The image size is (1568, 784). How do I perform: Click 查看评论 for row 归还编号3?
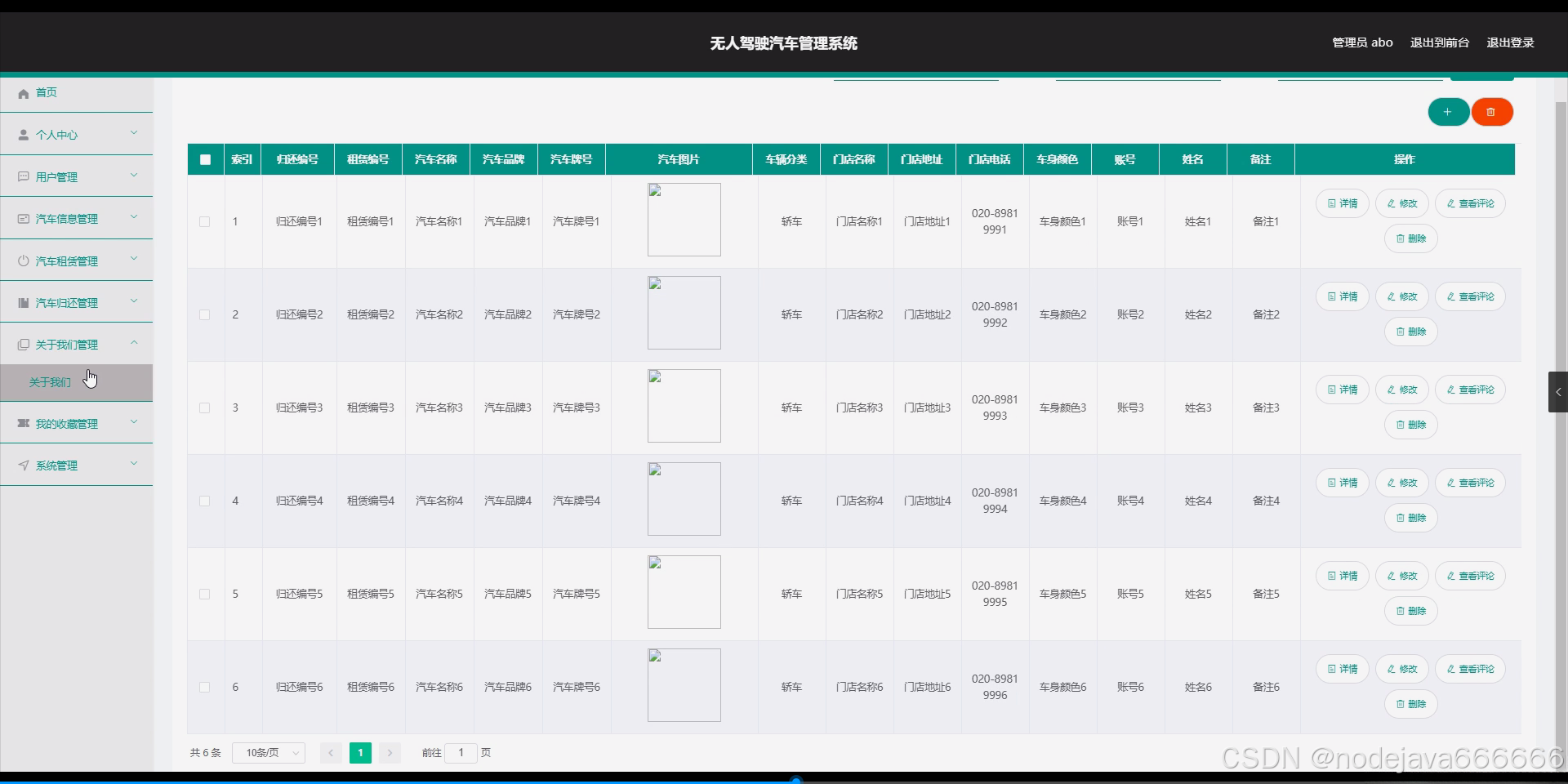coord(1471,390)
